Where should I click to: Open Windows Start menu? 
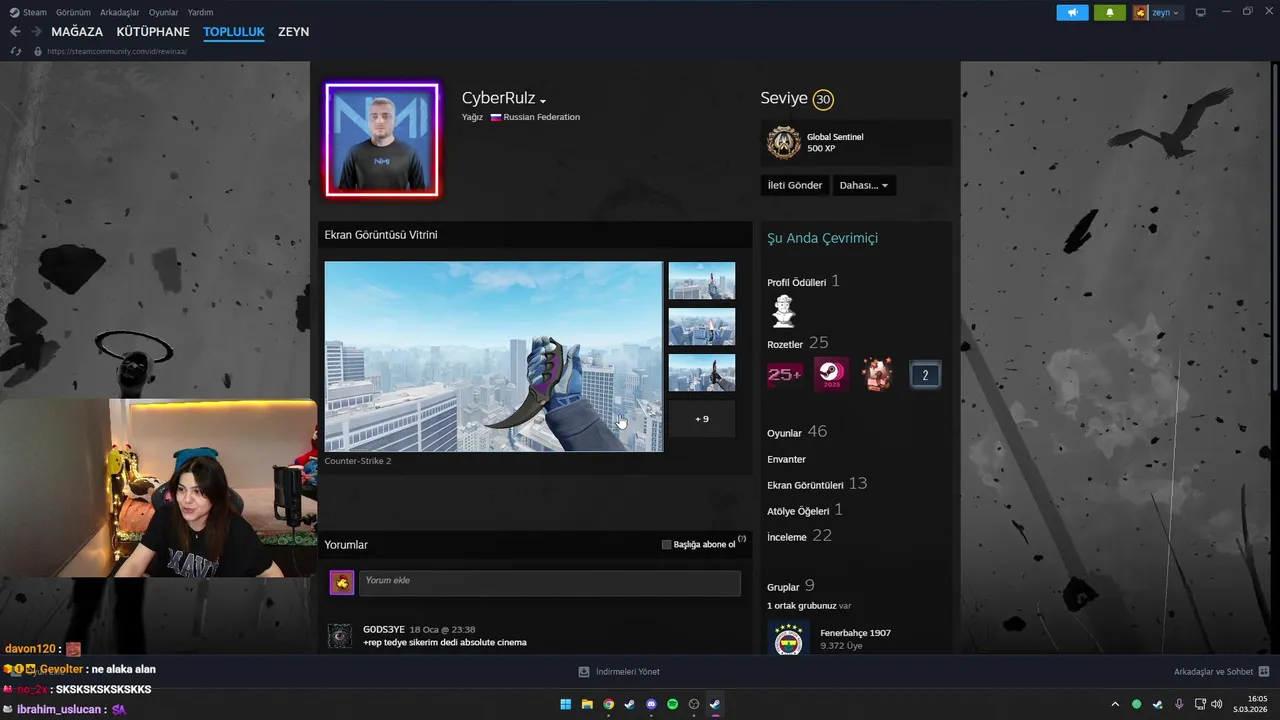point(566,704)
